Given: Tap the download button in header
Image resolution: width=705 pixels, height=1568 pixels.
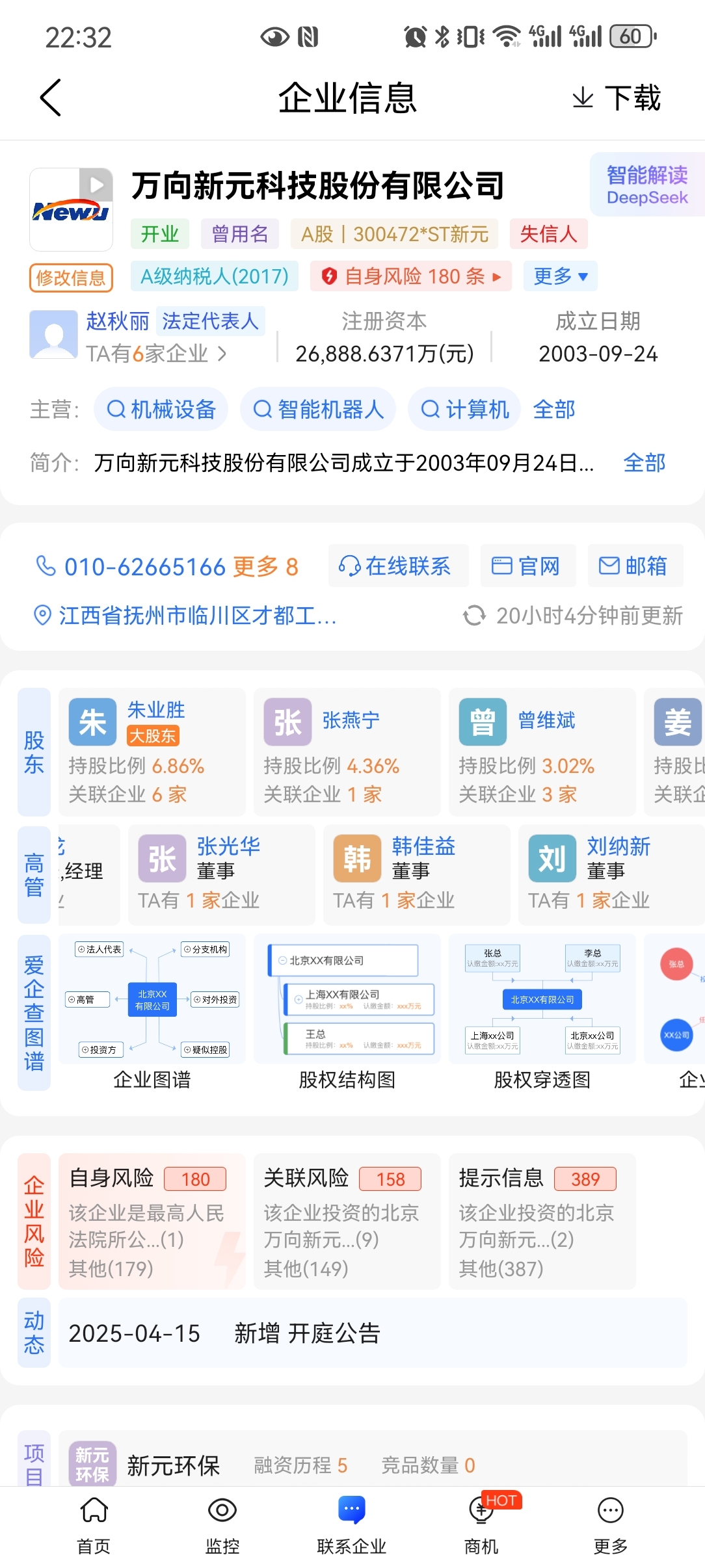Looking at the screenshot, I should pos(616,98).
